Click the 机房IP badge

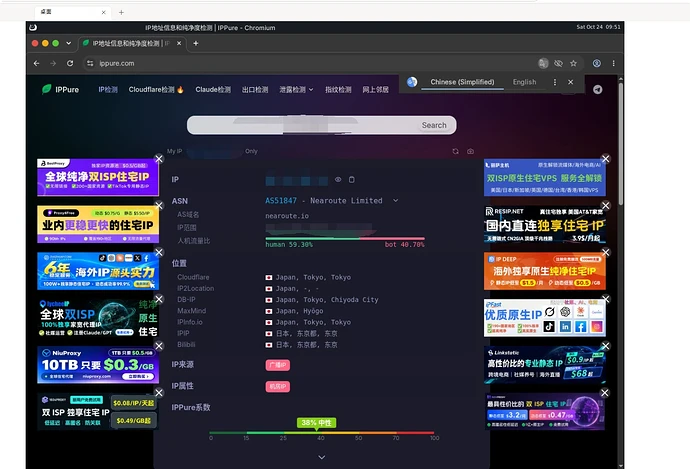[278, 387]
